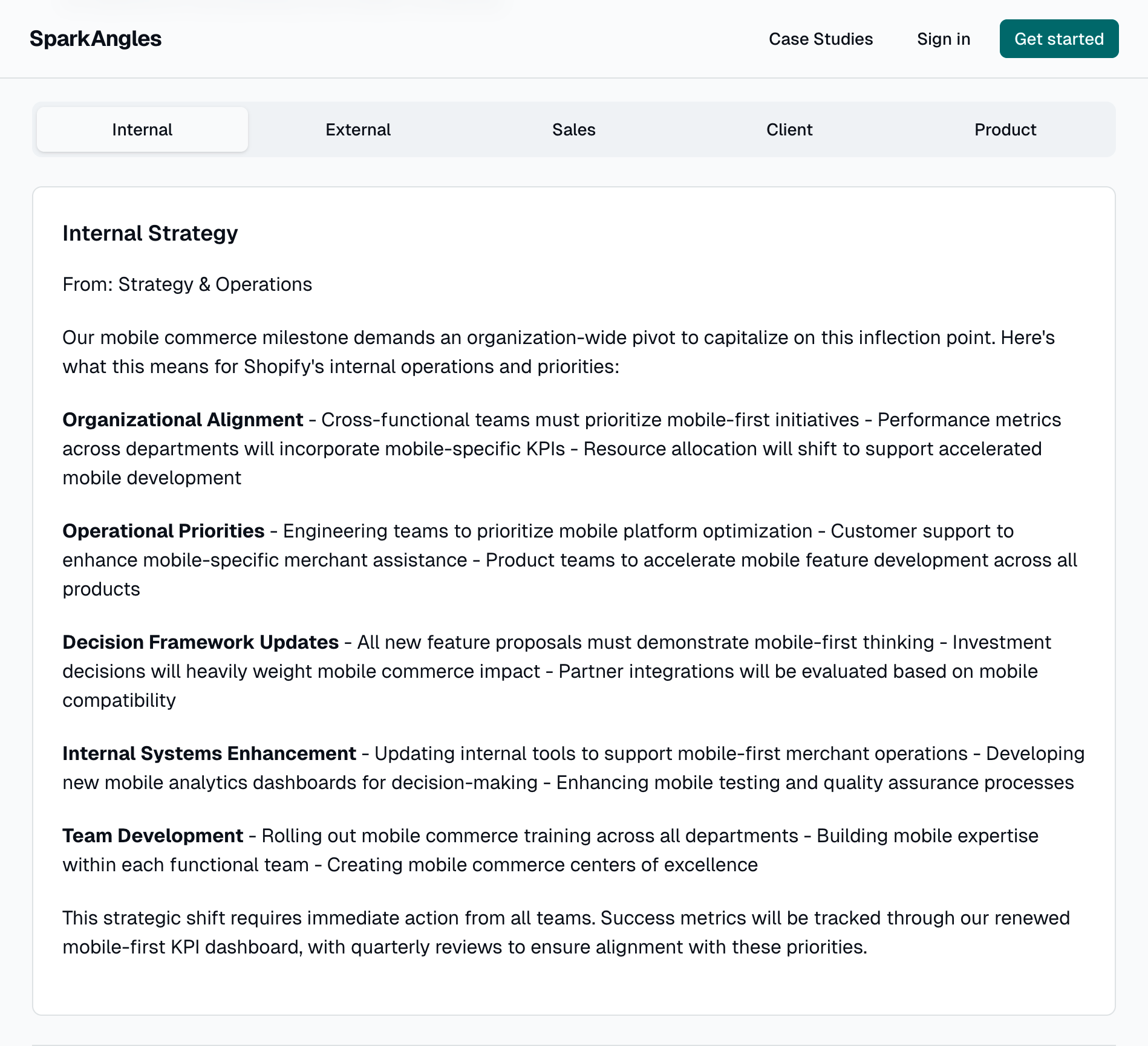Click the SparkAngles logo
The width and height of the screenshot is (1148, 1046).
[x=95, y=38]
